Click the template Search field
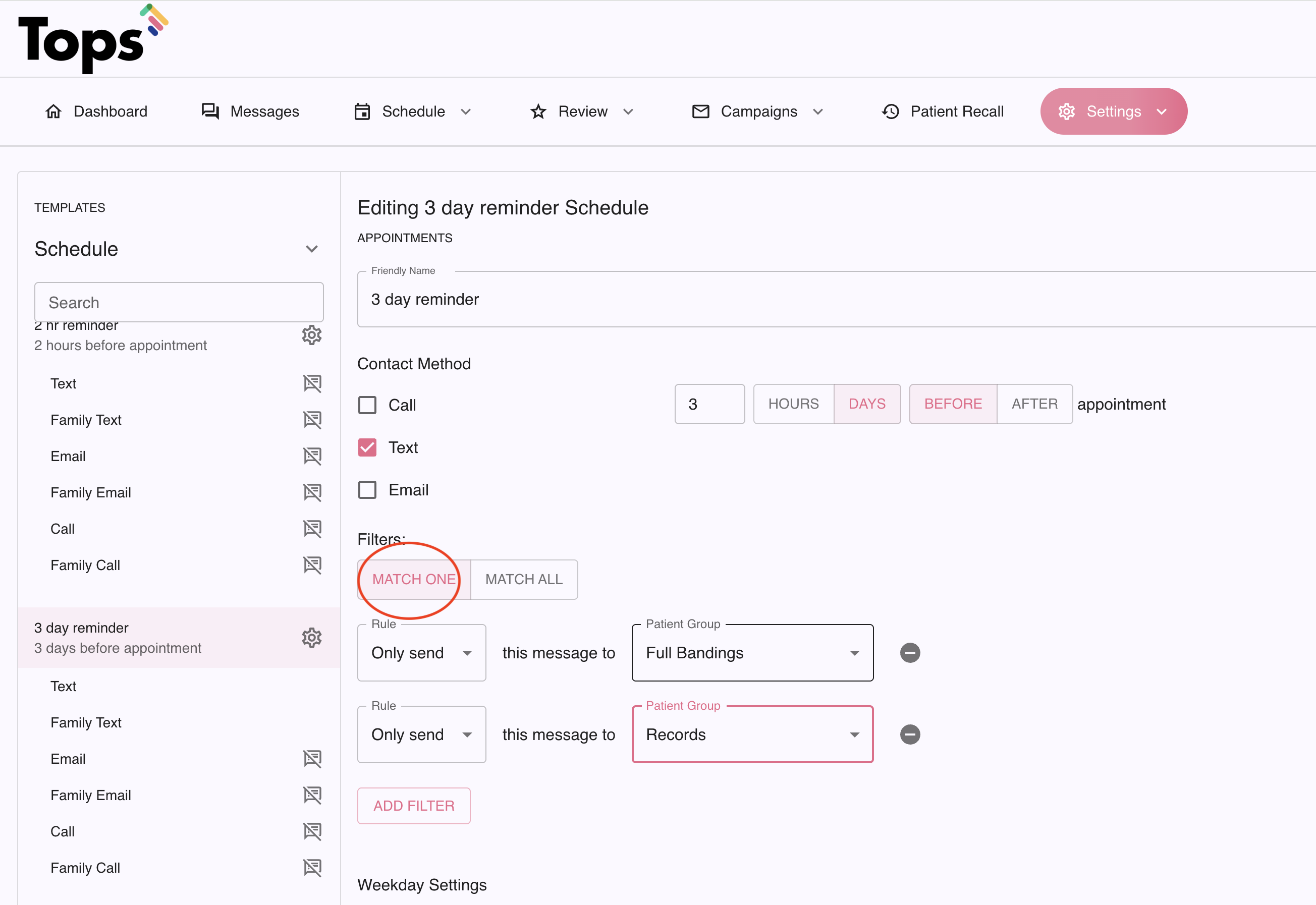Viewport: 1316px width, 905px height. point(179,302)
